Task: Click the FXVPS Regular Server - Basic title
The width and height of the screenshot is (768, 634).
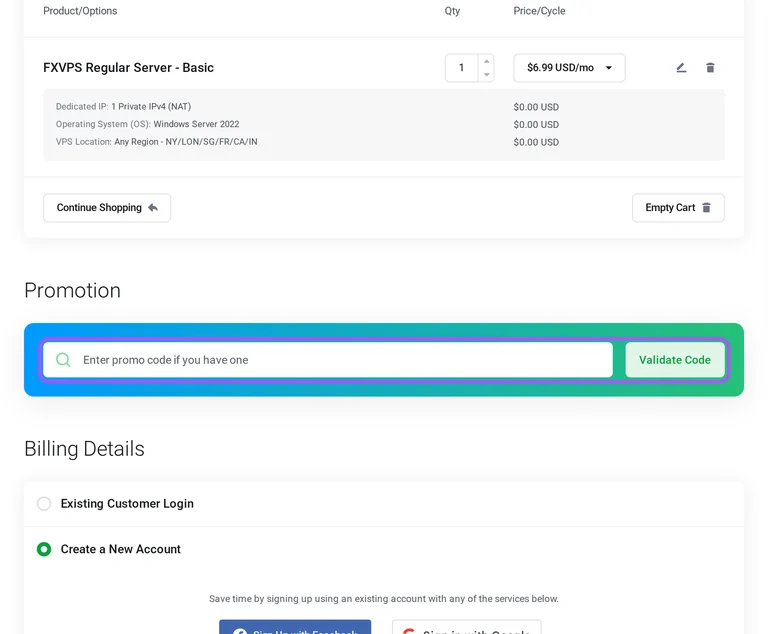Action: click(128, 68)
